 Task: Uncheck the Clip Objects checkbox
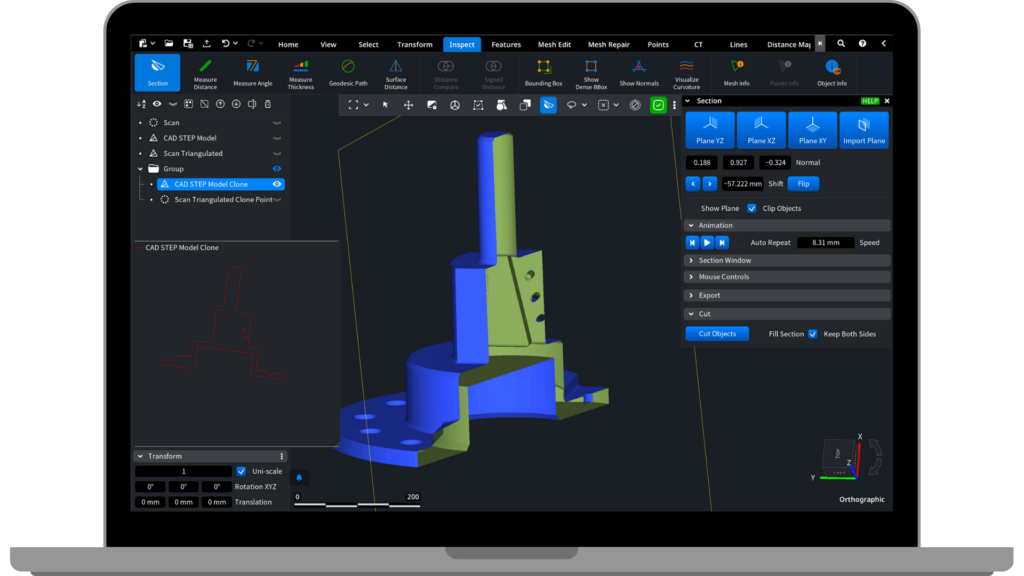click(x=752, y=208)
